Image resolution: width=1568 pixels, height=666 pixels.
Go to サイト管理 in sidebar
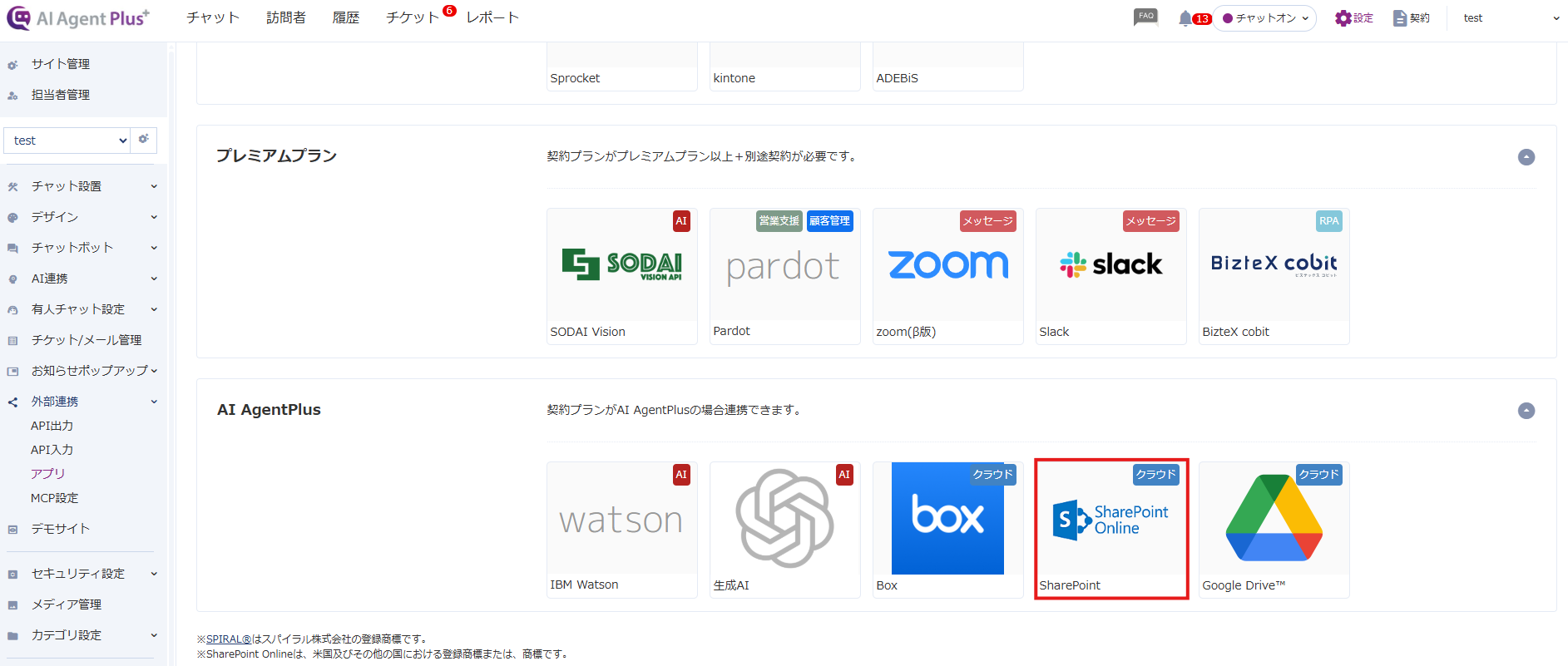click(x=61, y=64)
